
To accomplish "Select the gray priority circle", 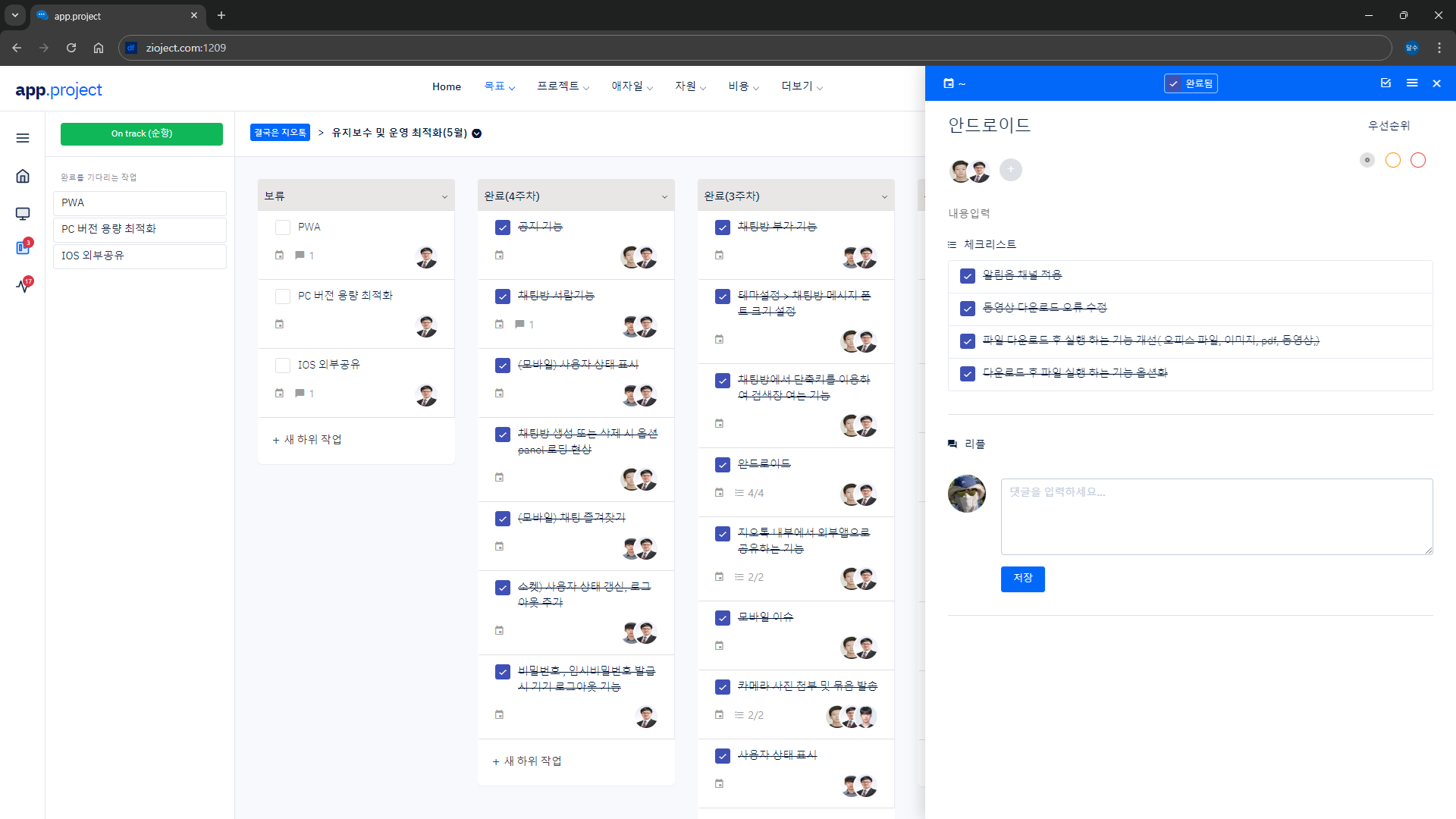I will (x=1367, y=160).
